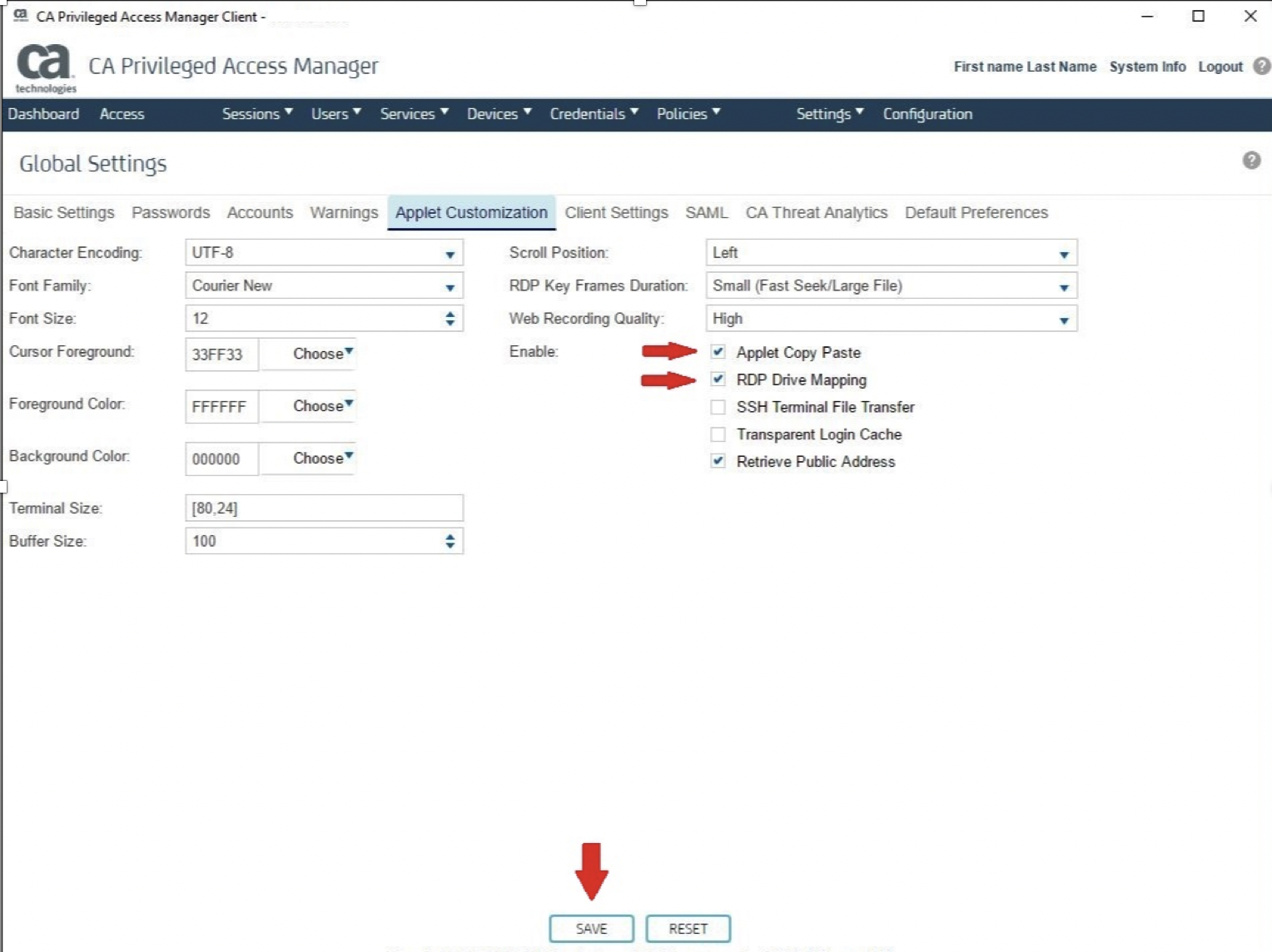
Task: Switch to Default Preferences tab
Action: click(976, 213)
